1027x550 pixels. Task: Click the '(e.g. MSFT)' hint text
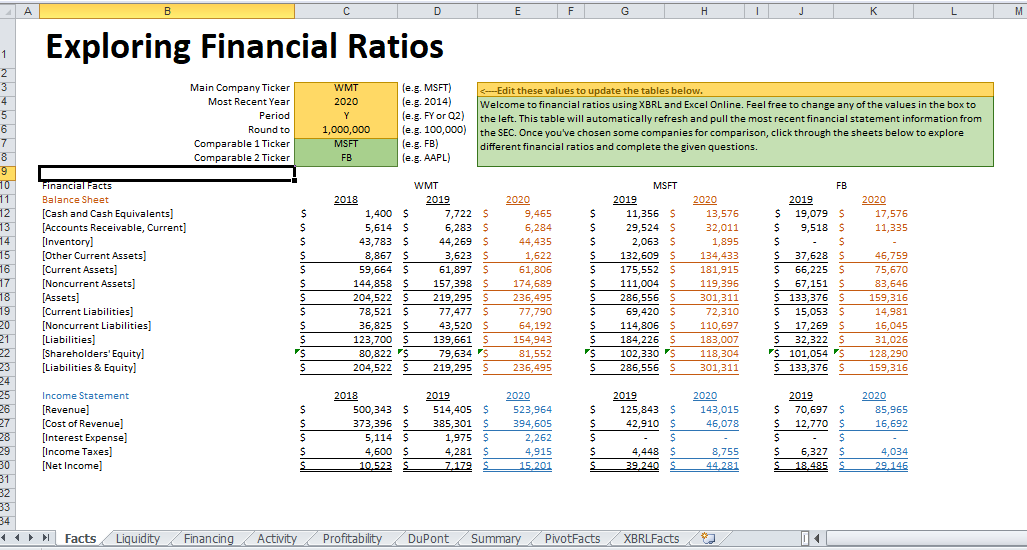426,88
